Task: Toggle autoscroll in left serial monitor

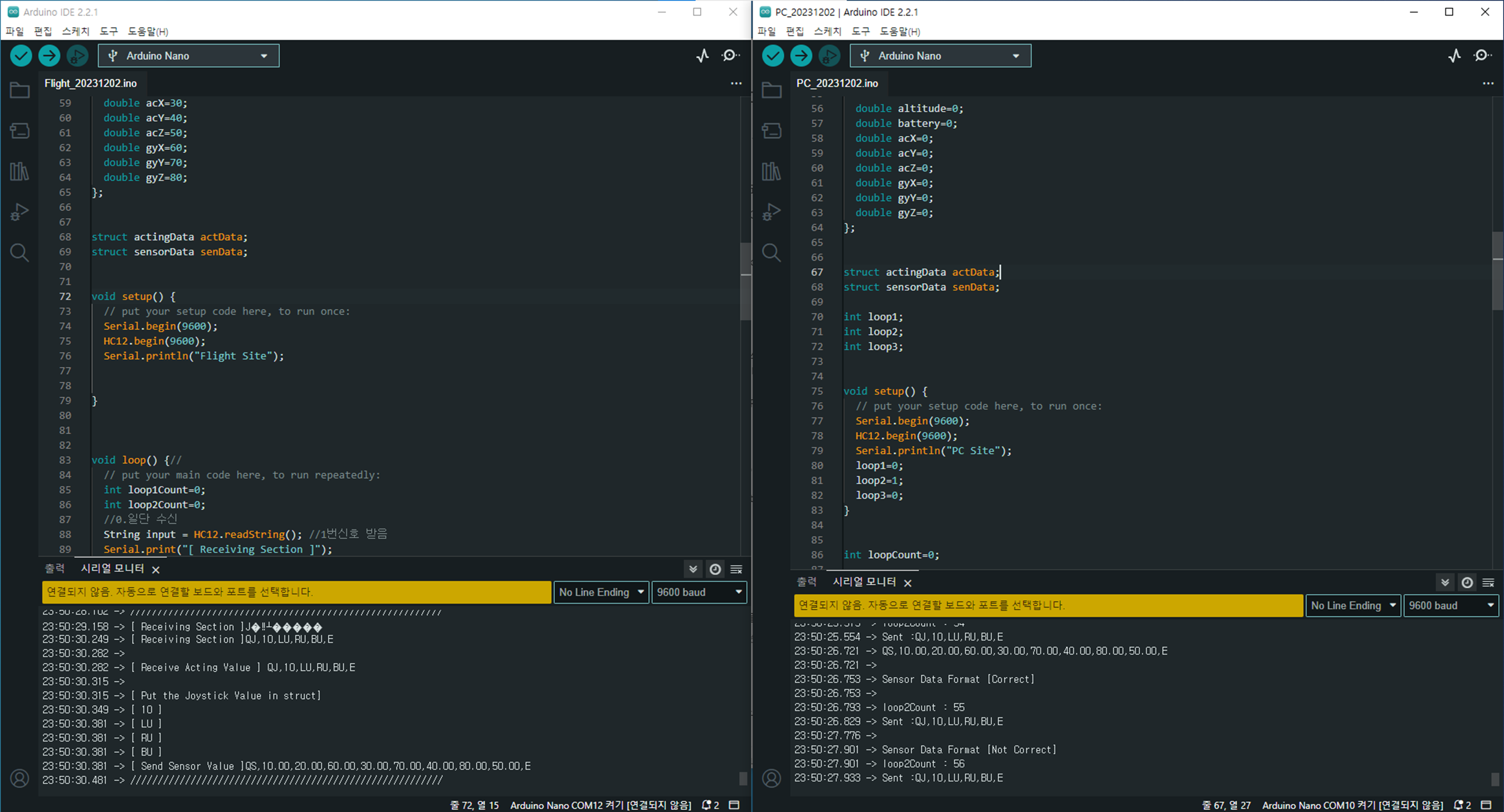Action: point(693,569)
